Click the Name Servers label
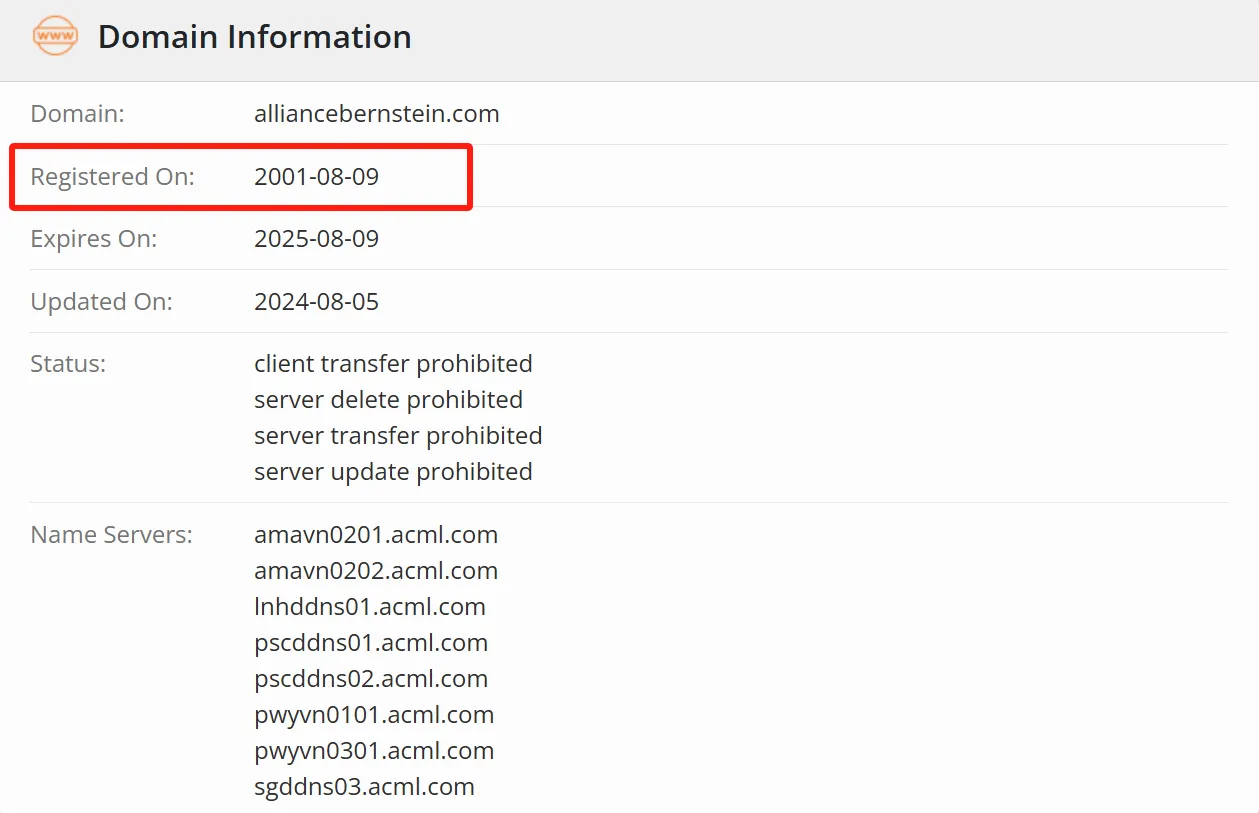Screen dimensions: 1259x813 (112, 535)
